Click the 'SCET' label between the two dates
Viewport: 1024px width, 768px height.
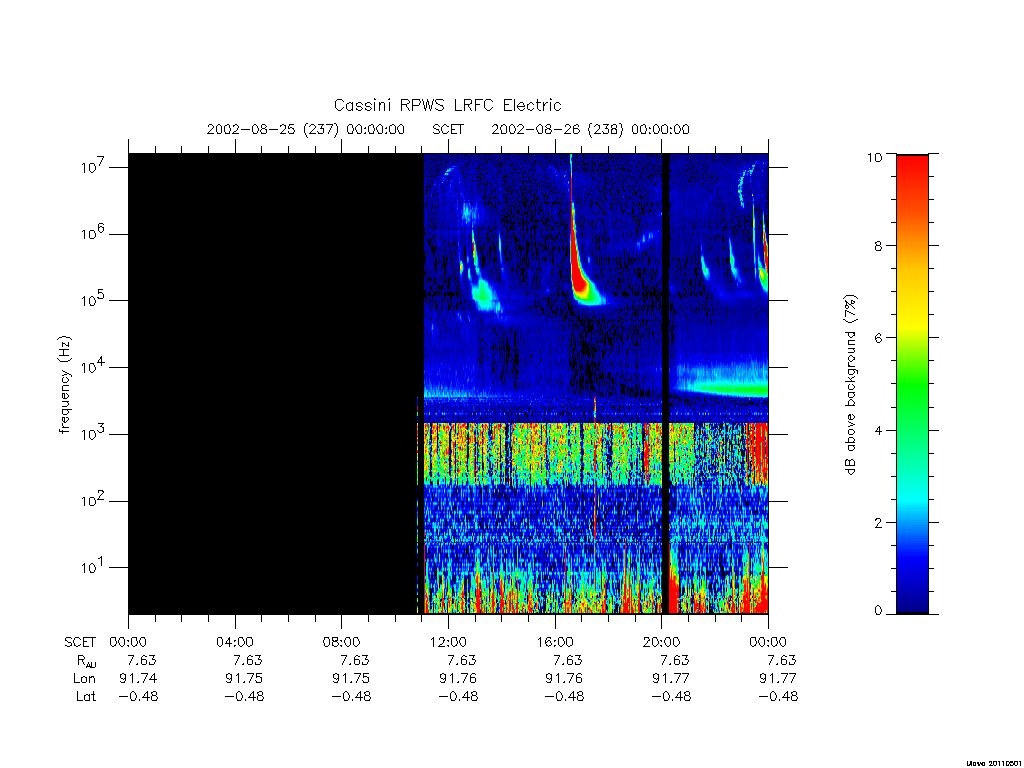click(x=448, y=129)
